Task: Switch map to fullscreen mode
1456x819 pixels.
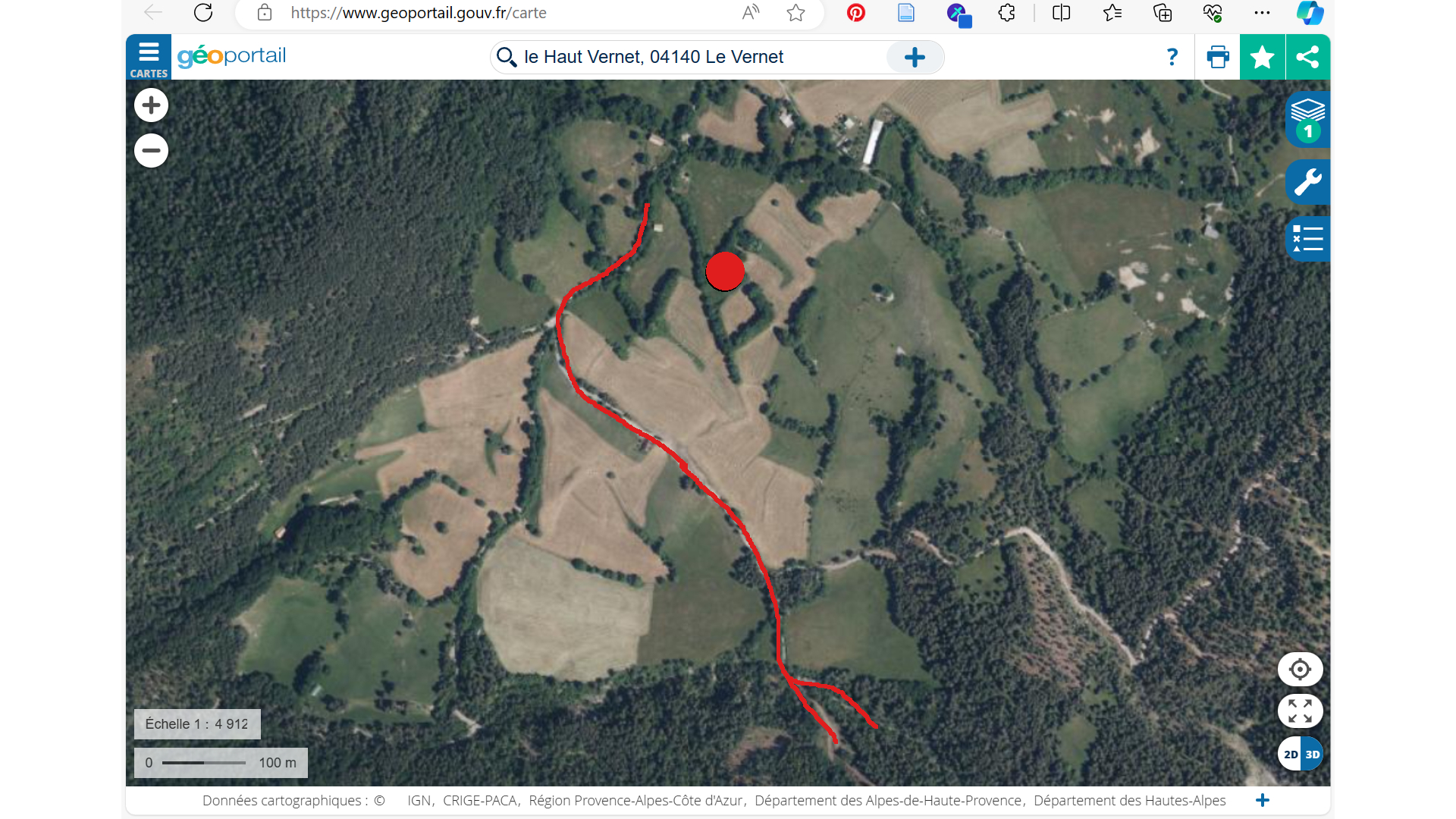Action: (x=1300, y=711)
